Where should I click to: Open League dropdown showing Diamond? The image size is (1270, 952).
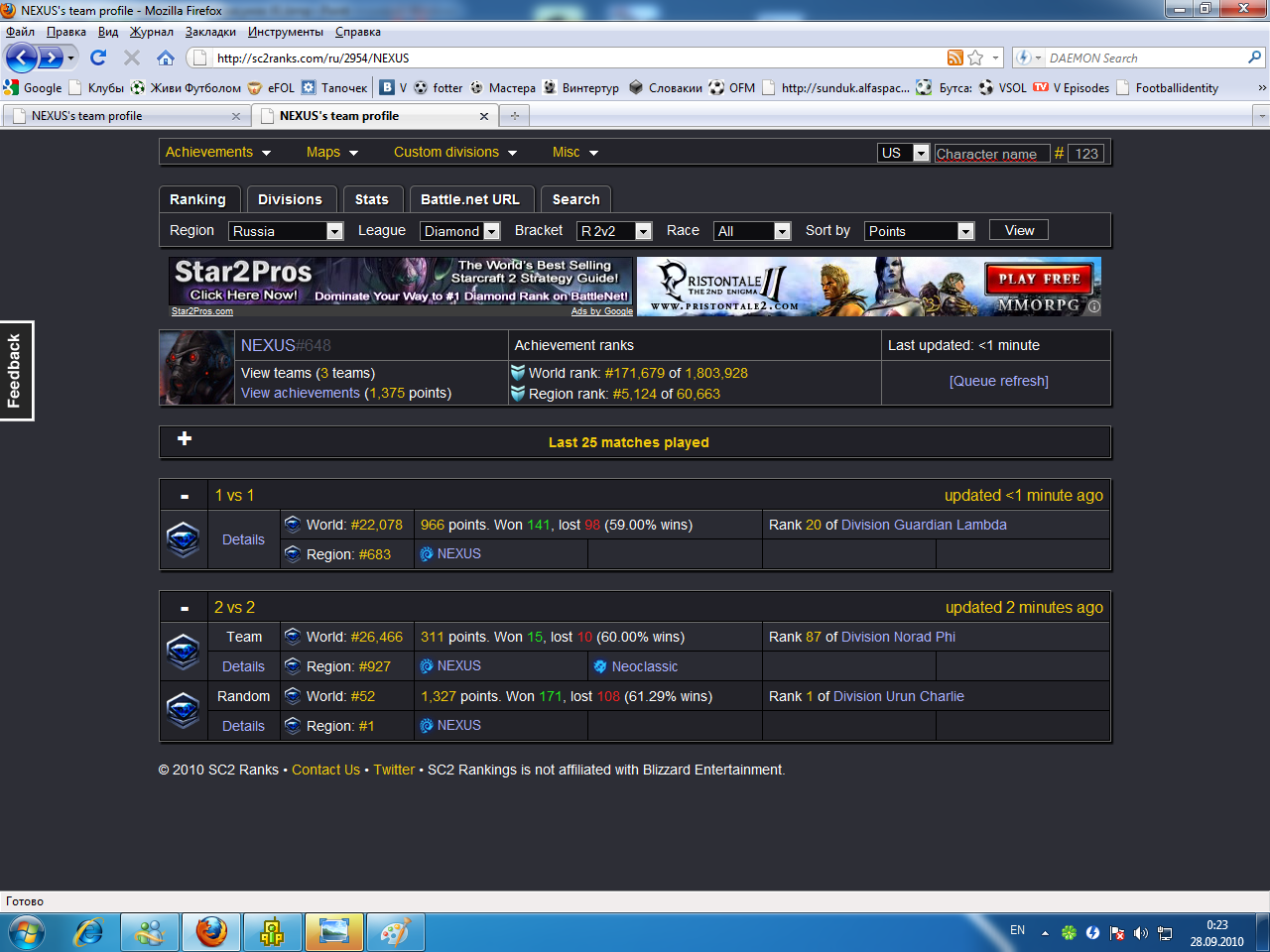point(460,231)
